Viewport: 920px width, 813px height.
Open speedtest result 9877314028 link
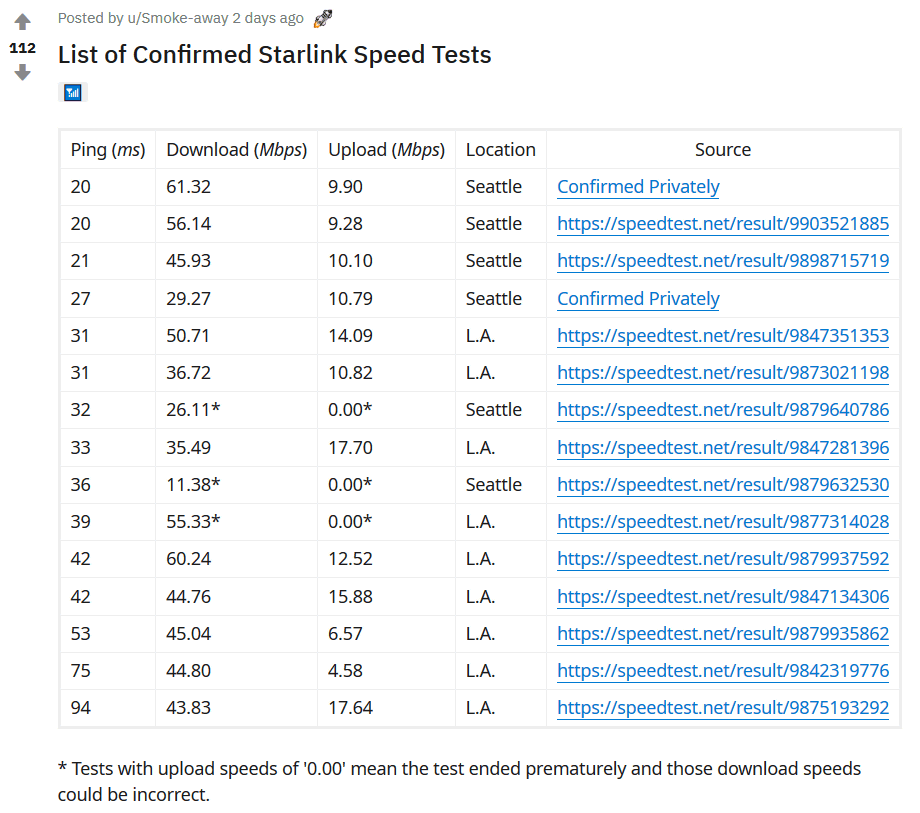(x=722, y=522)
